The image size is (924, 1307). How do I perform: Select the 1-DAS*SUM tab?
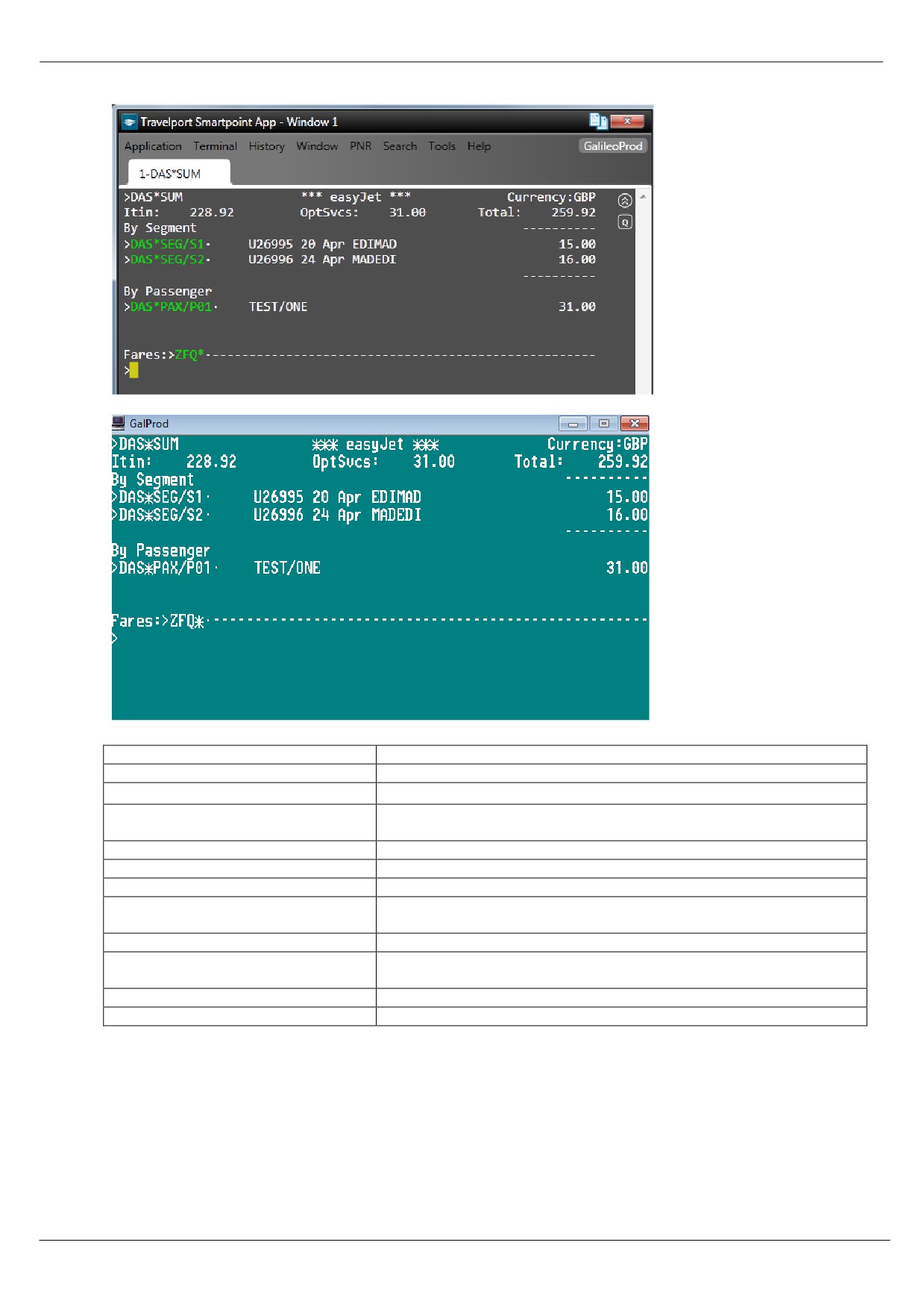coord(178,173)
